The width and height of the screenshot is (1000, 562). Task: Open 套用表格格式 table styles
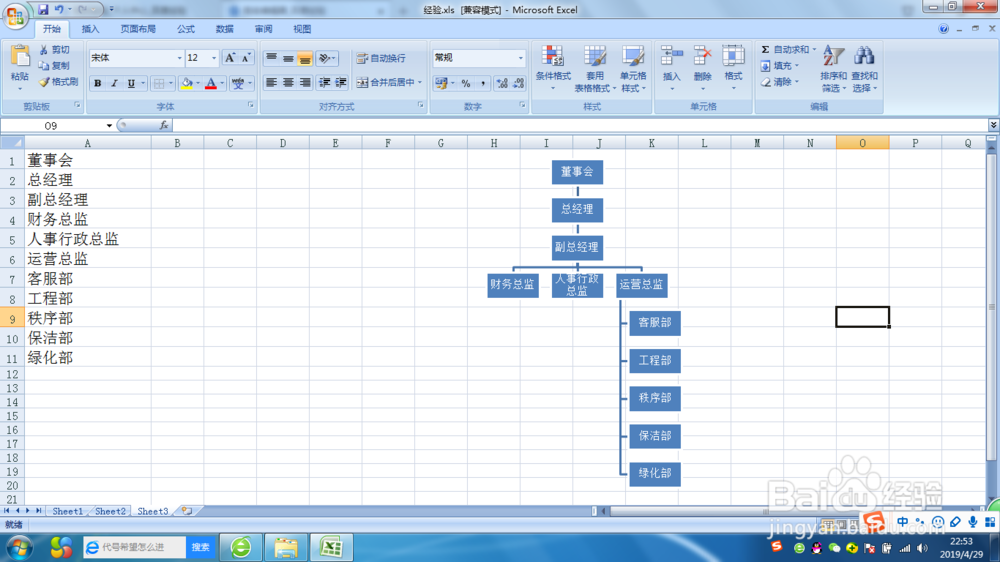(x=595, y=68)
